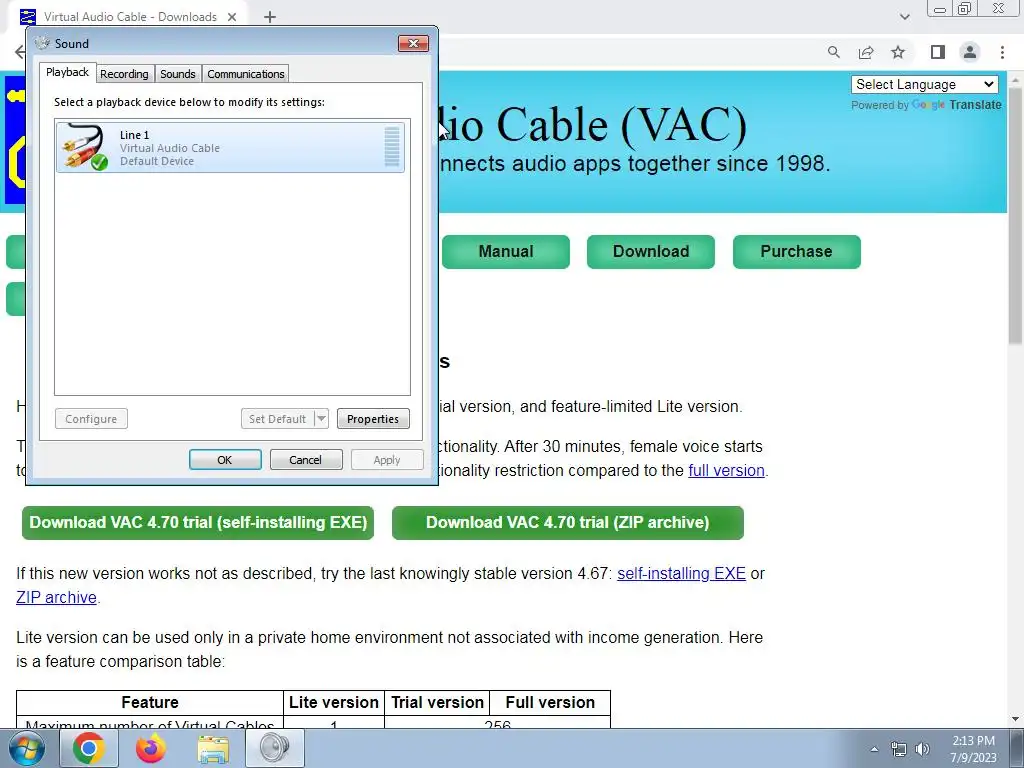Download VAC 4.70 trial ZIP archive
This screenshot has width=1024, height=768.
pyautogui.click(x=568, y=522)
